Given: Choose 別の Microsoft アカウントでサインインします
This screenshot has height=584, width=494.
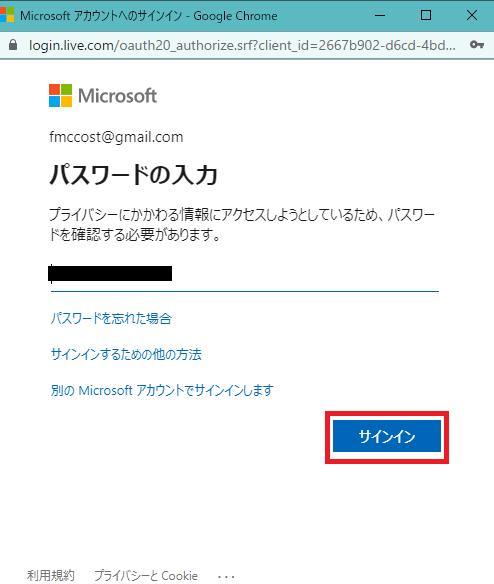Looking at the screenshot, I should coord(162,390).
